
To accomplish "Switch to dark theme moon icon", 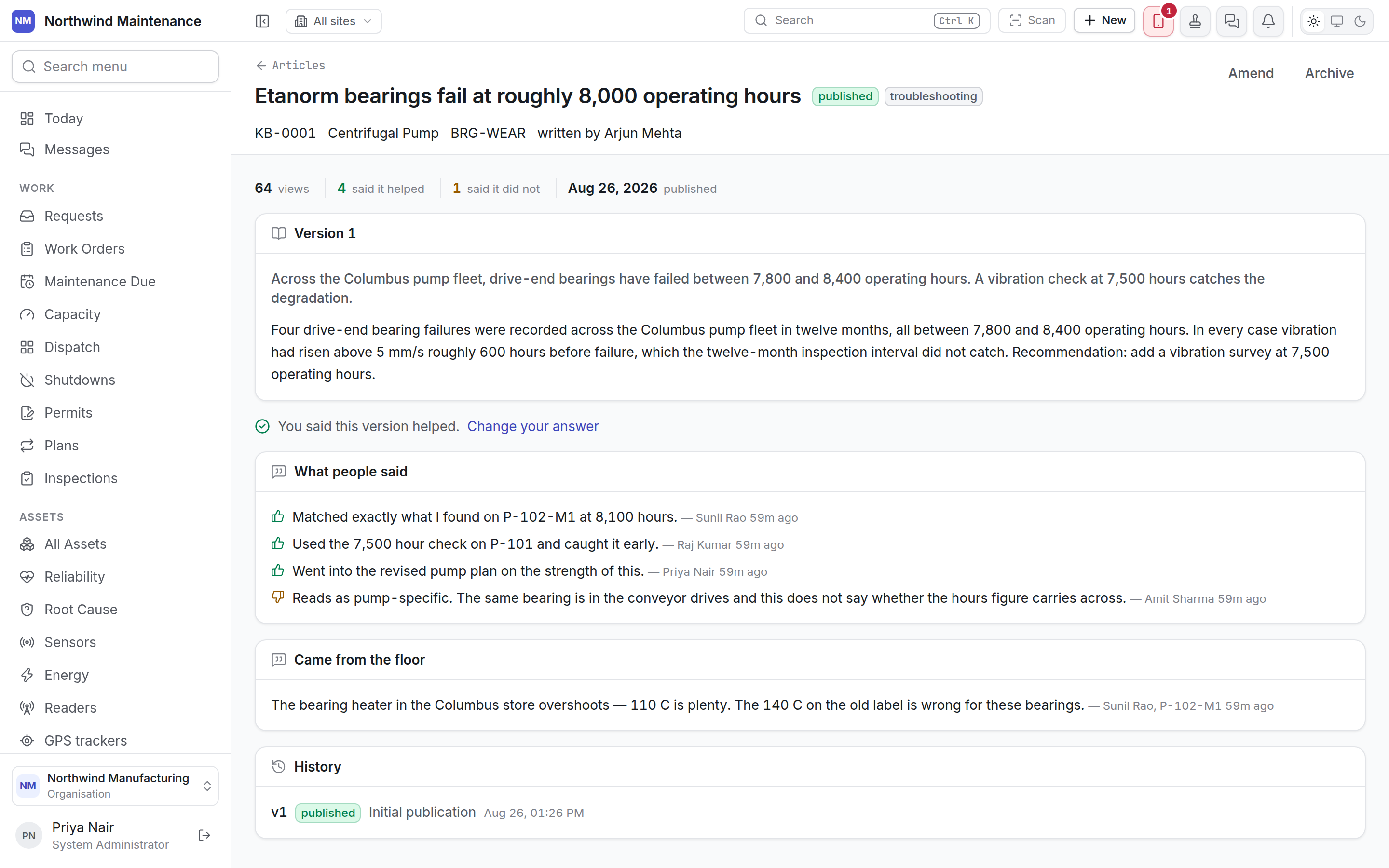I will [1360, 21].
